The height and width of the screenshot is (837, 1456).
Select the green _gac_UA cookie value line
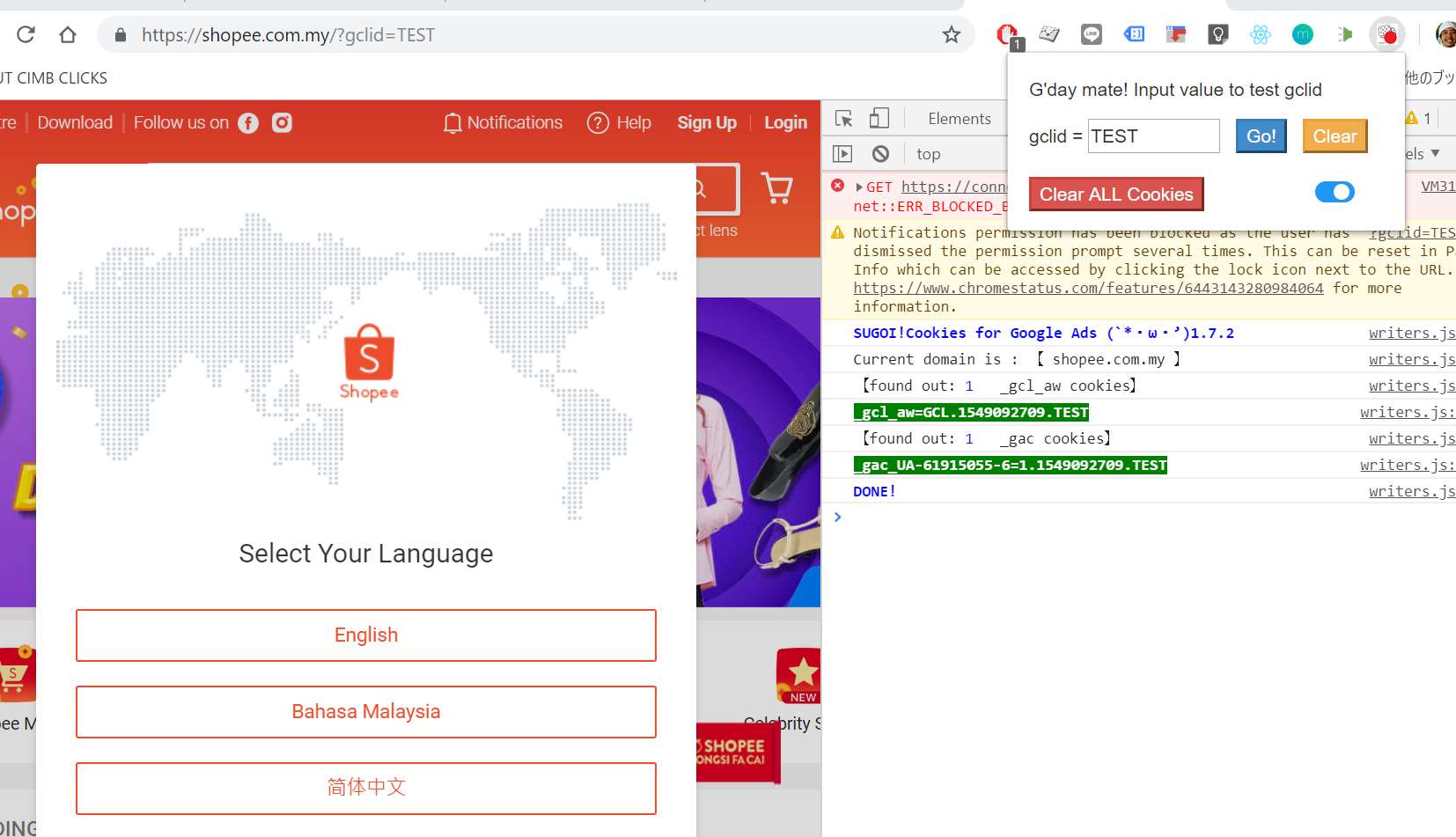coord(1011,466)
